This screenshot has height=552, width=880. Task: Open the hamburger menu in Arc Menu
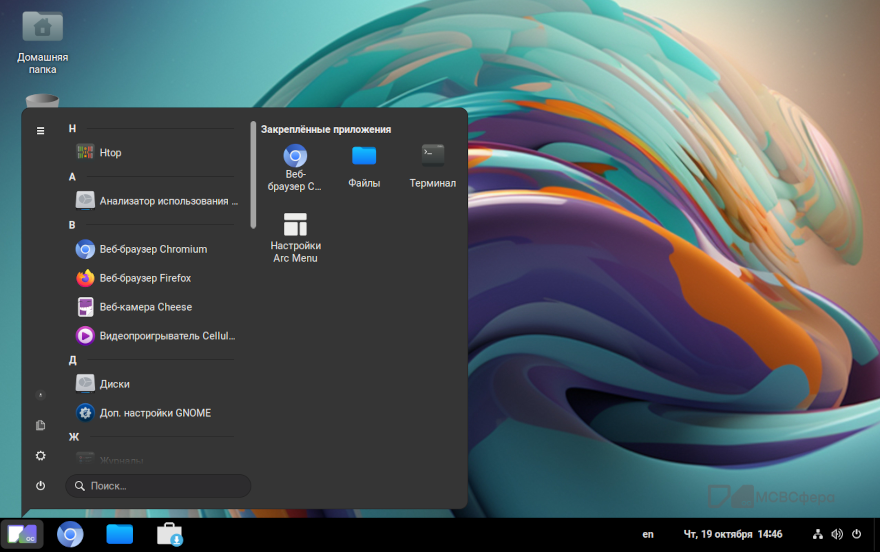[x=40, y=131]
